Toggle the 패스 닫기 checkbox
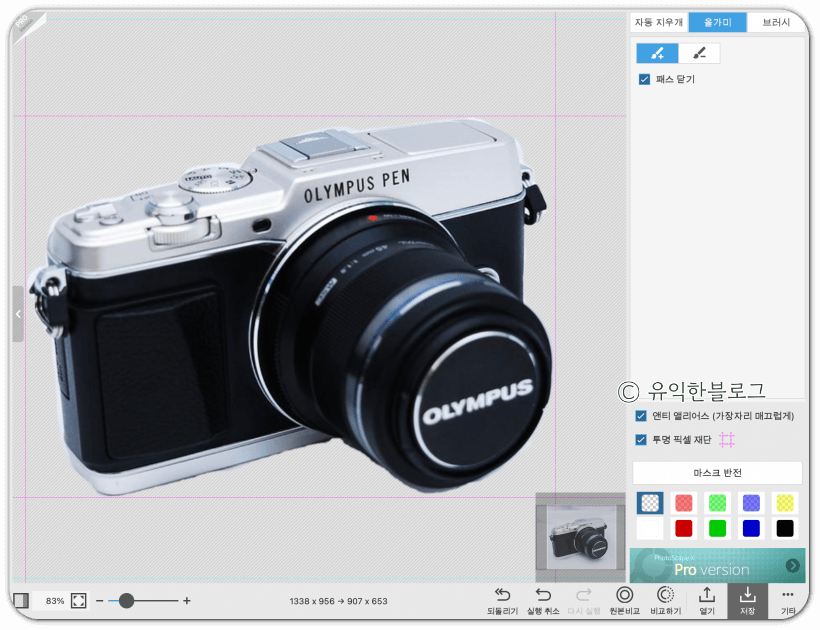Screen dimensions: 820x630 (644, 79)
